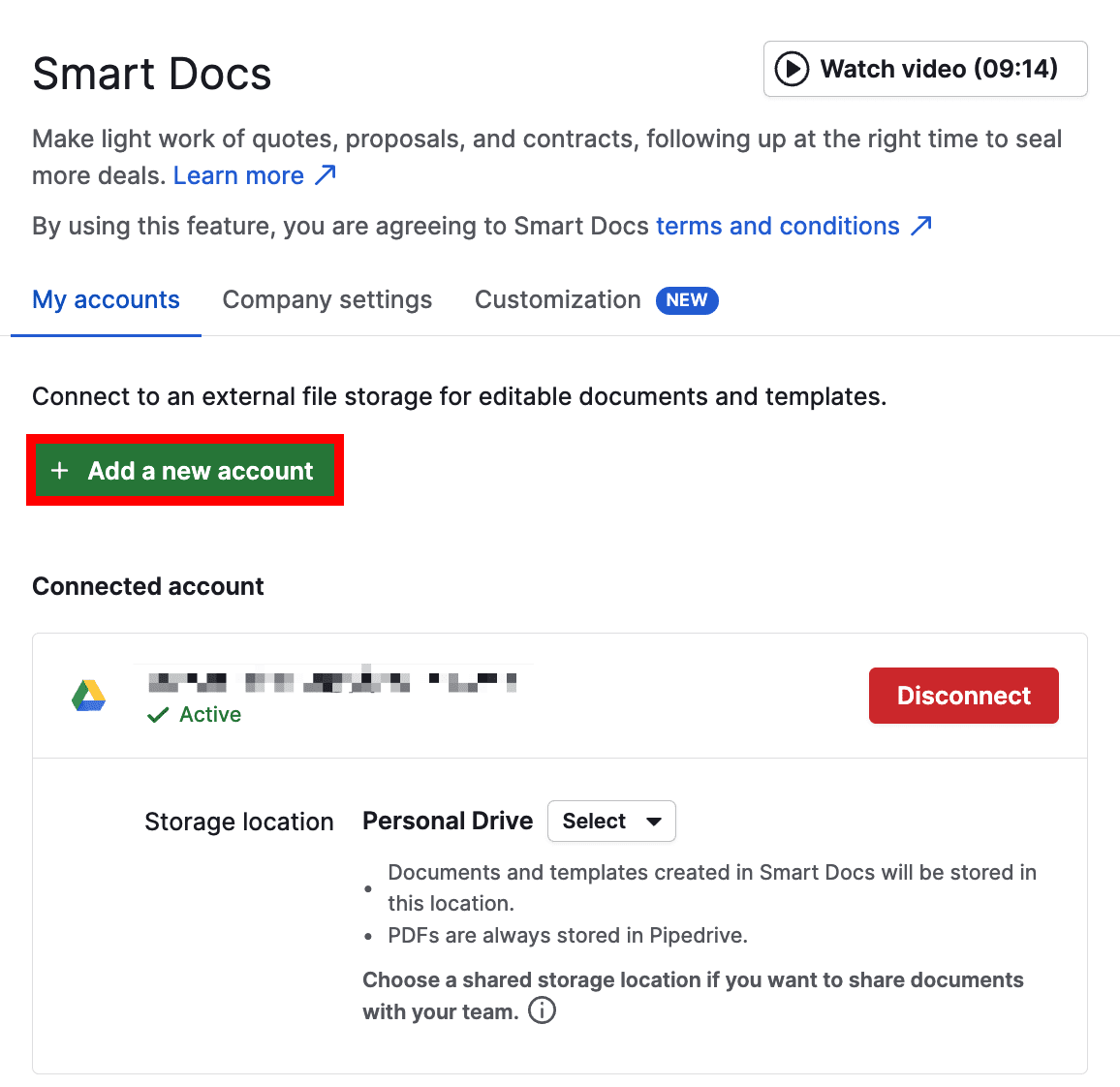This screenshot has height=1087, width=1120.
Task: Click the arrow icon next to terms and conditions
Action: (x=920, y=225)
